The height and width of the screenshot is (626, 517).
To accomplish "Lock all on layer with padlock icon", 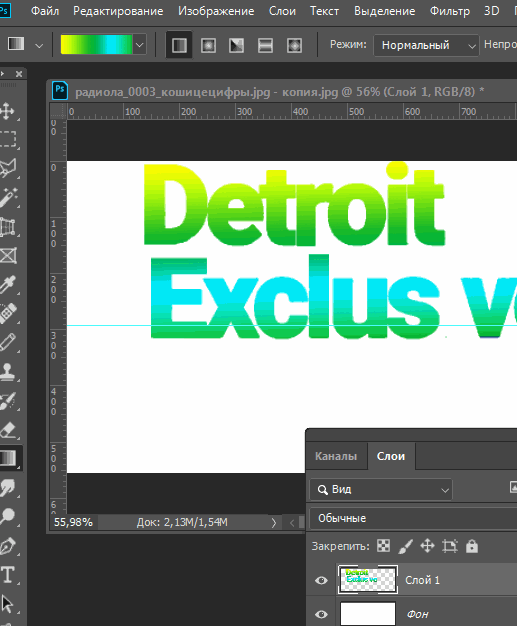I will 472,546.
